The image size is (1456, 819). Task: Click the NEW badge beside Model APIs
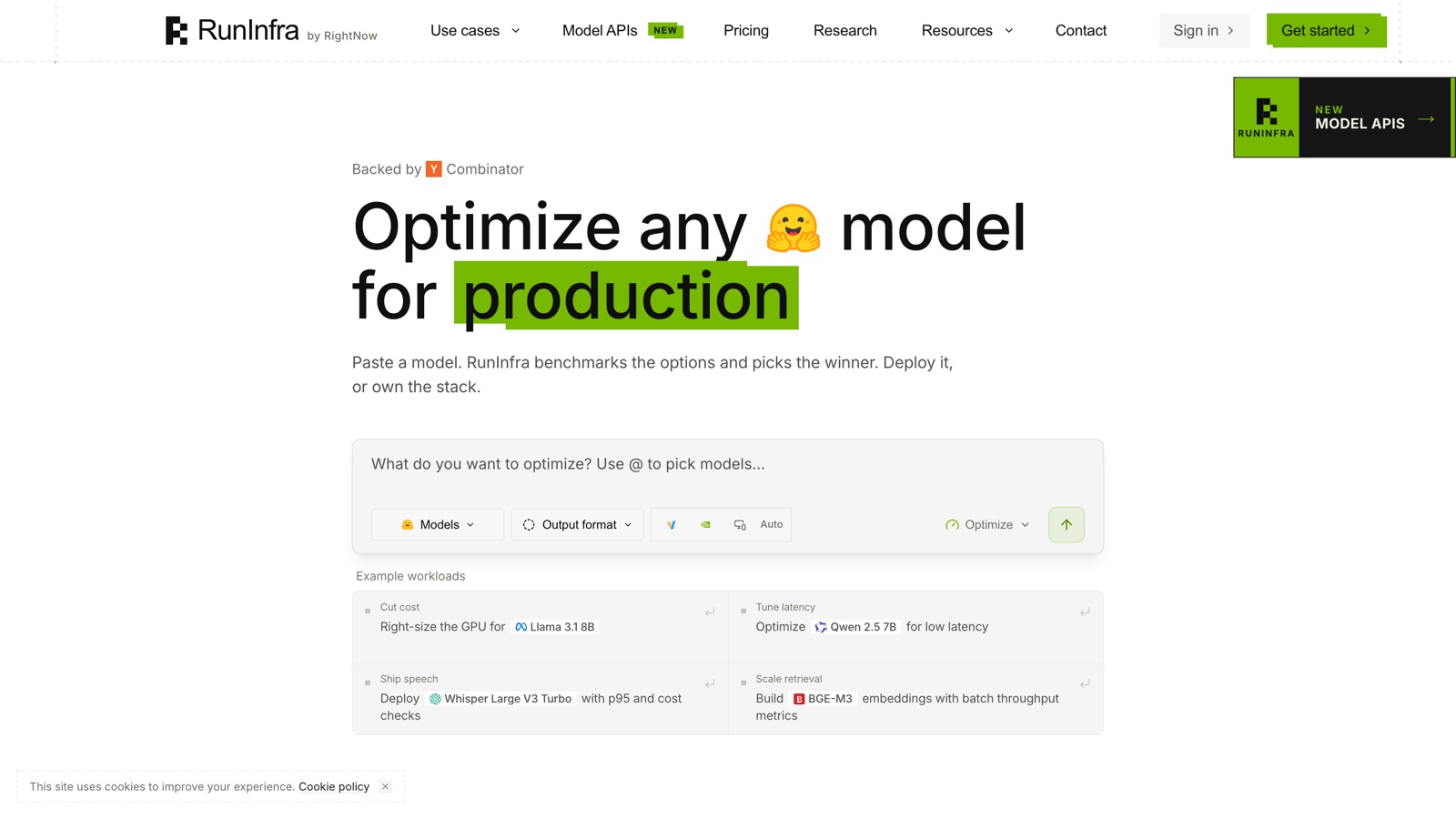[x=665, y=30]
